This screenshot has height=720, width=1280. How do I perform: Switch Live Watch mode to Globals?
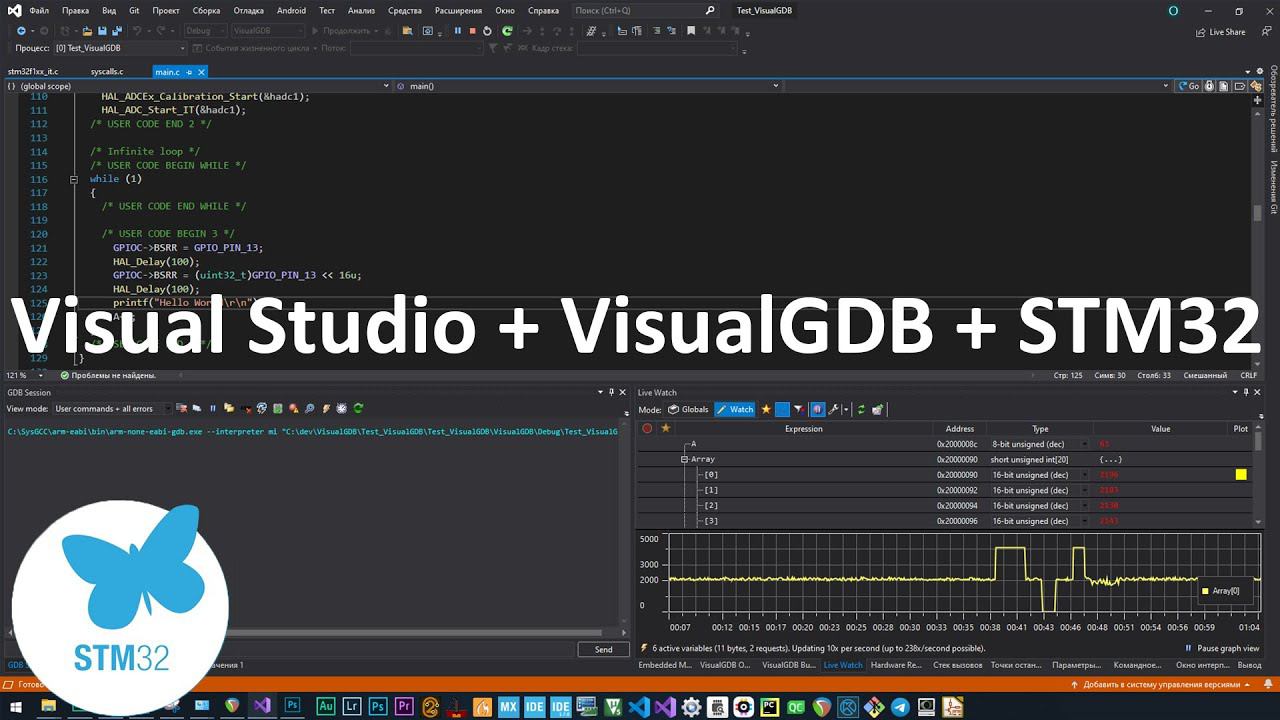(x=688, y=409)
